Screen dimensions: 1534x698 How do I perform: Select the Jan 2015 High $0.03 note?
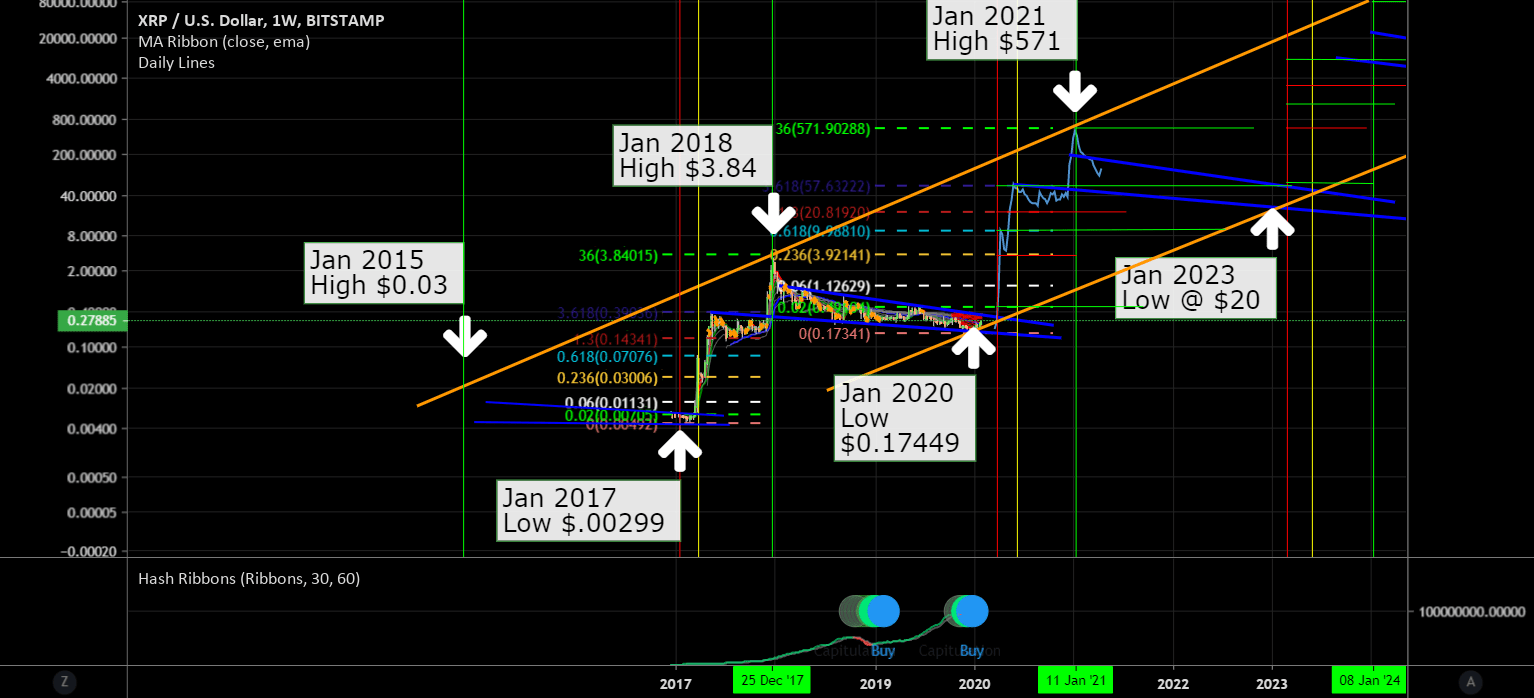click(383, 273)
